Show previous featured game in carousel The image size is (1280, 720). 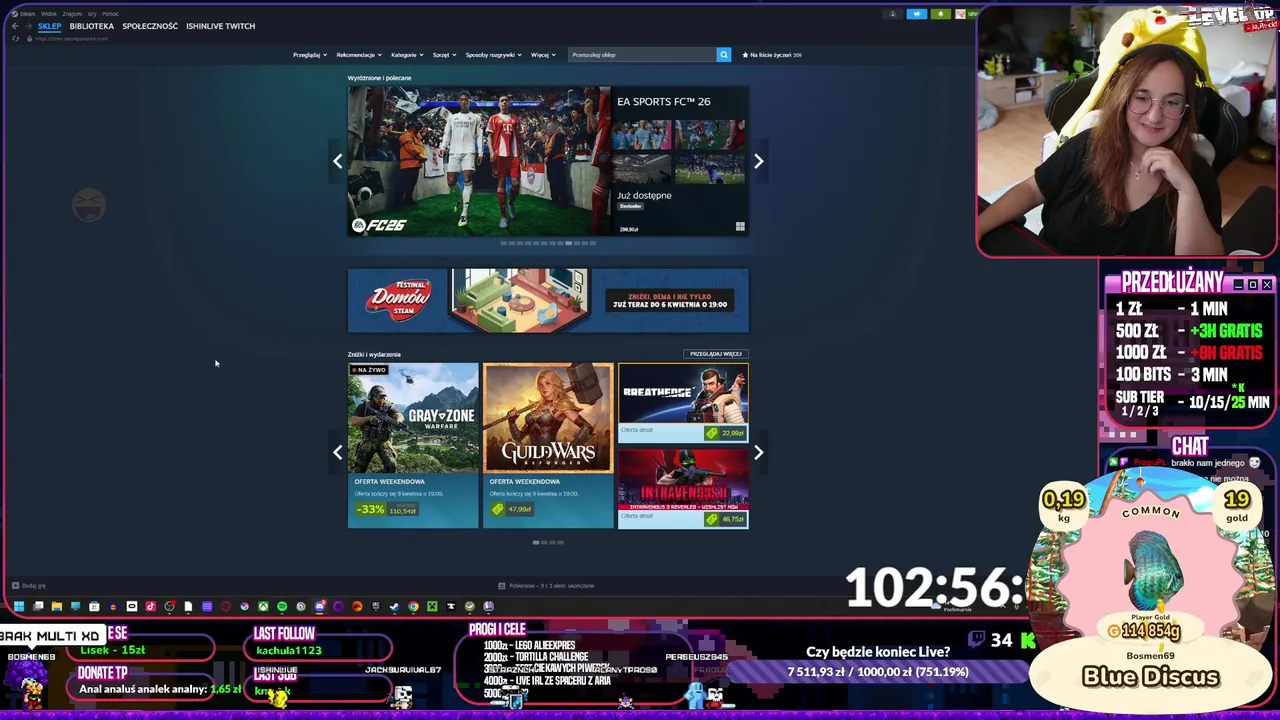point(337,161)
